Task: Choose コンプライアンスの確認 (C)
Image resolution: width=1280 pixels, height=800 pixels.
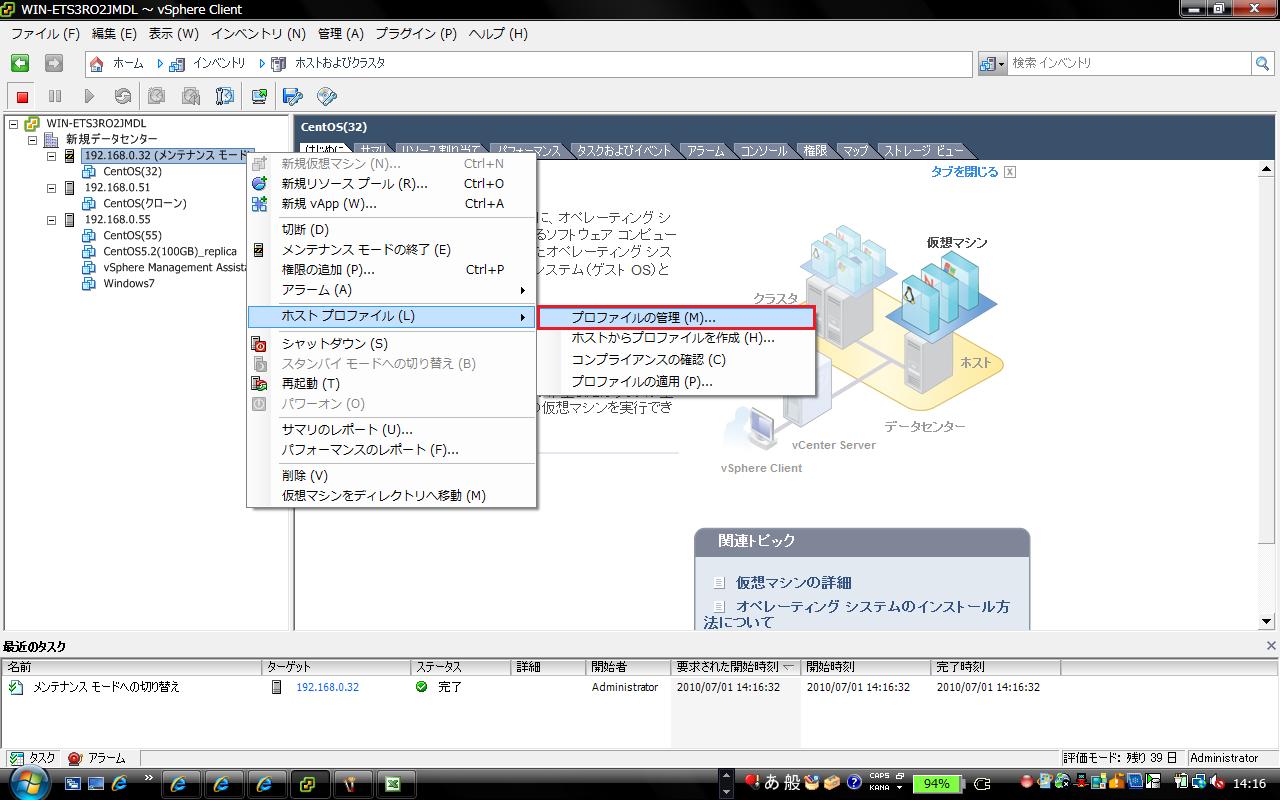Action: click(x=676, y=360)
